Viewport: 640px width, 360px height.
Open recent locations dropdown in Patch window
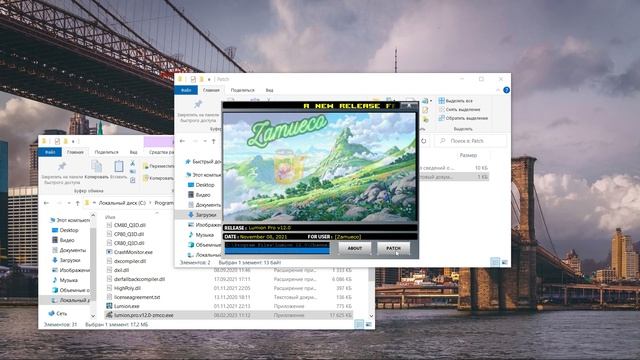(205, 141)
